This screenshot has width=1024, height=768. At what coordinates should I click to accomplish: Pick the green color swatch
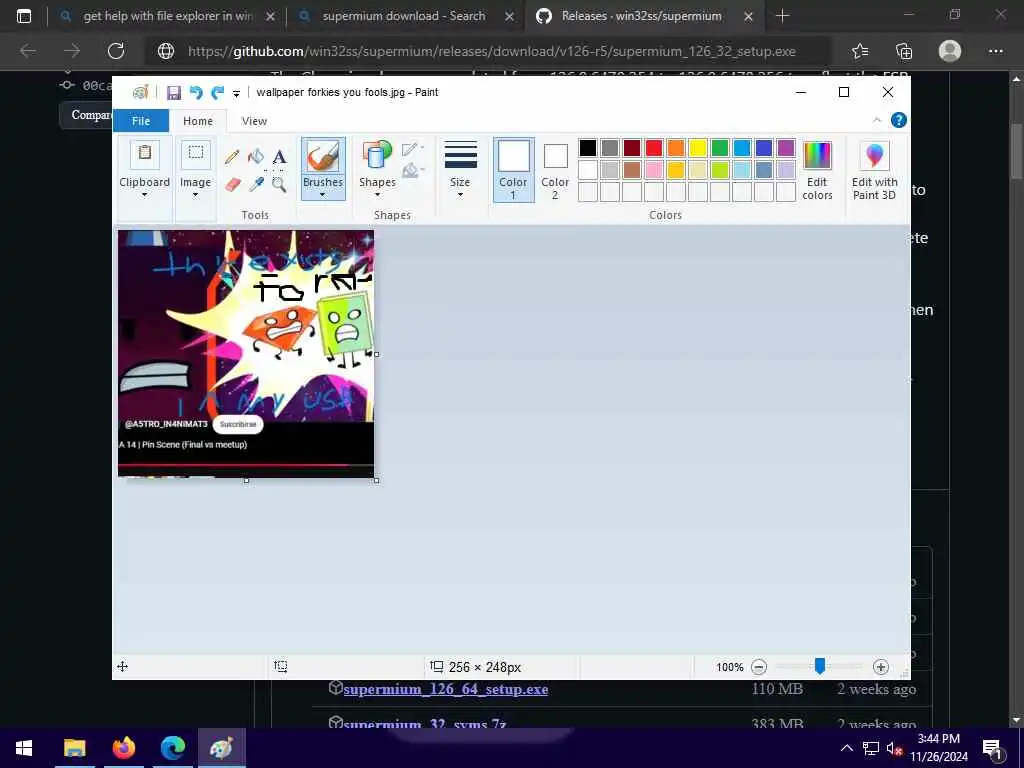(720, 148)
